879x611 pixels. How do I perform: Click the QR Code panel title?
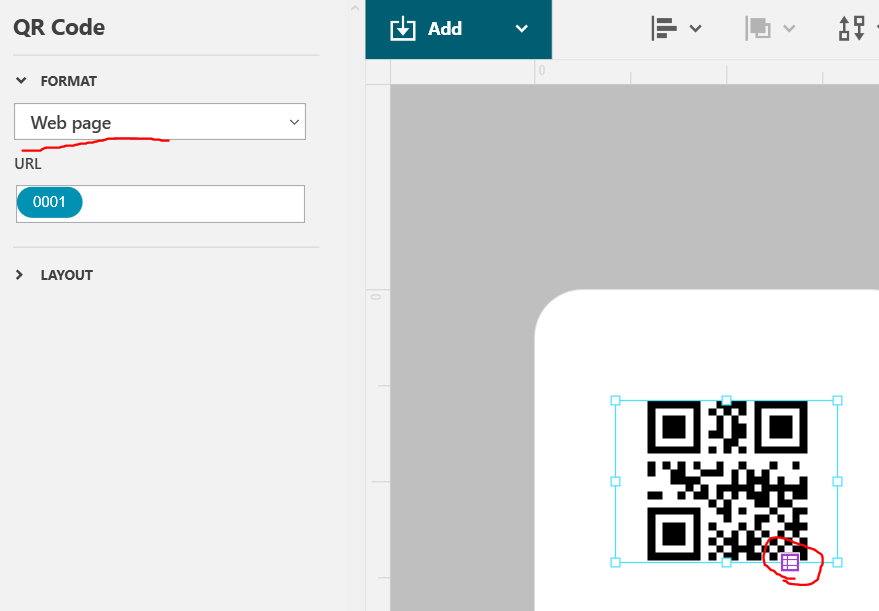(x=59, y=27)
